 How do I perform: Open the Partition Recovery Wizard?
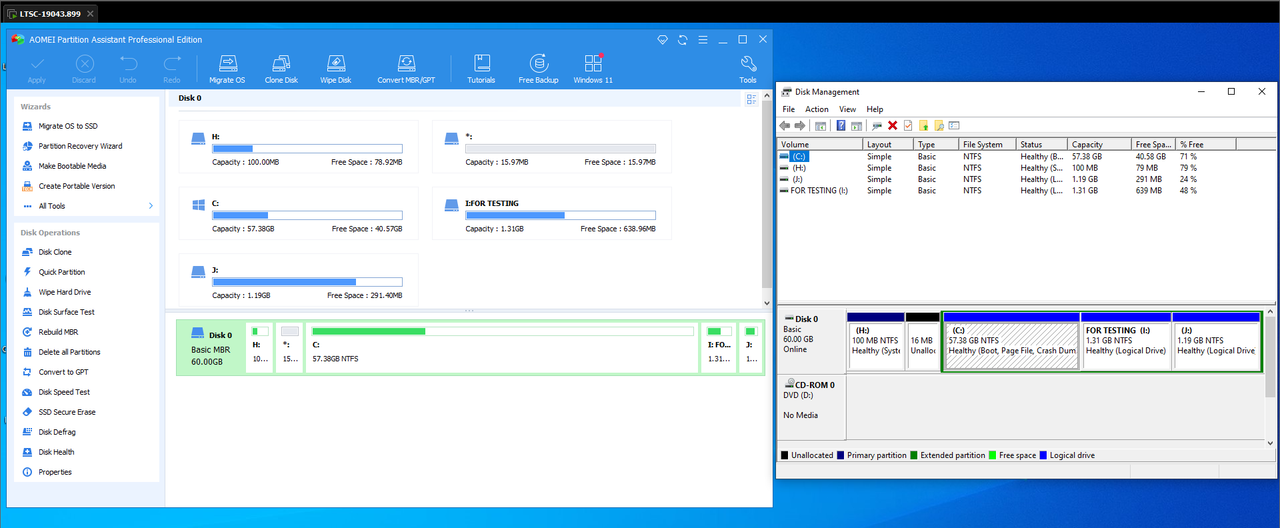pyautogui.click(x=80, y=146)
